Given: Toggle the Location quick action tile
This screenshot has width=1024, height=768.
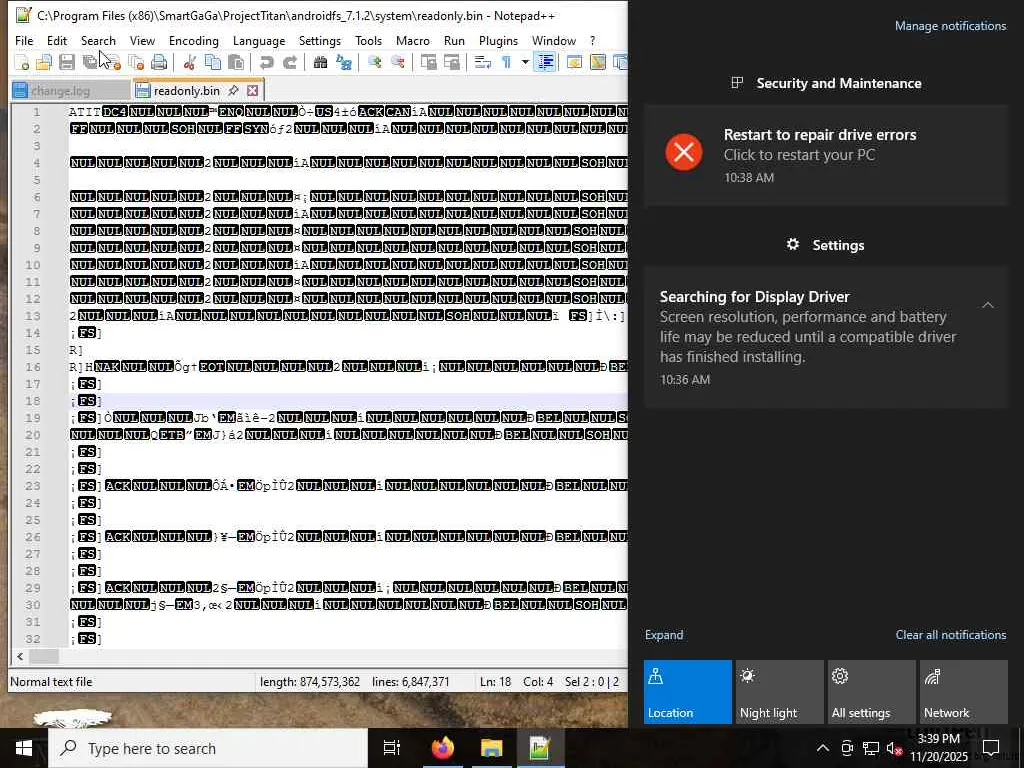Looking at the screenshot, I should pos(688,692).
